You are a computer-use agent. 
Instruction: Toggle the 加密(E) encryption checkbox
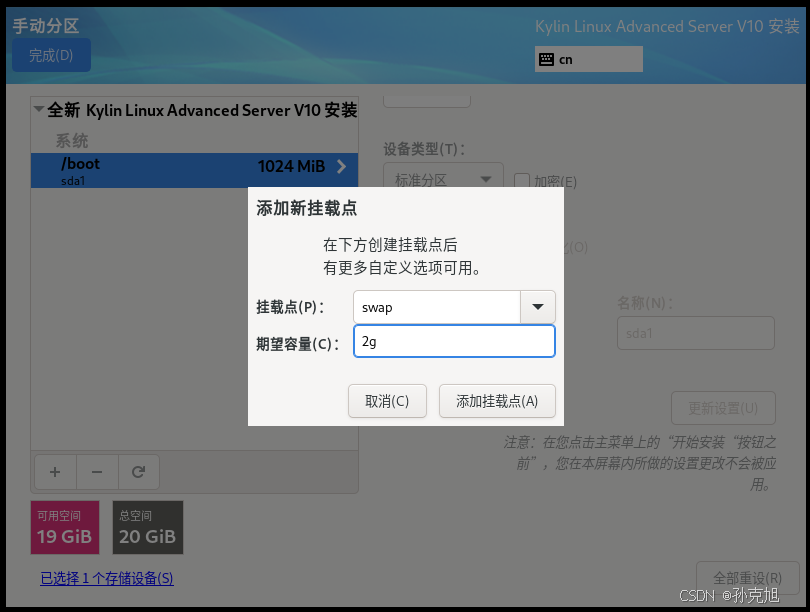click(522, 181)
